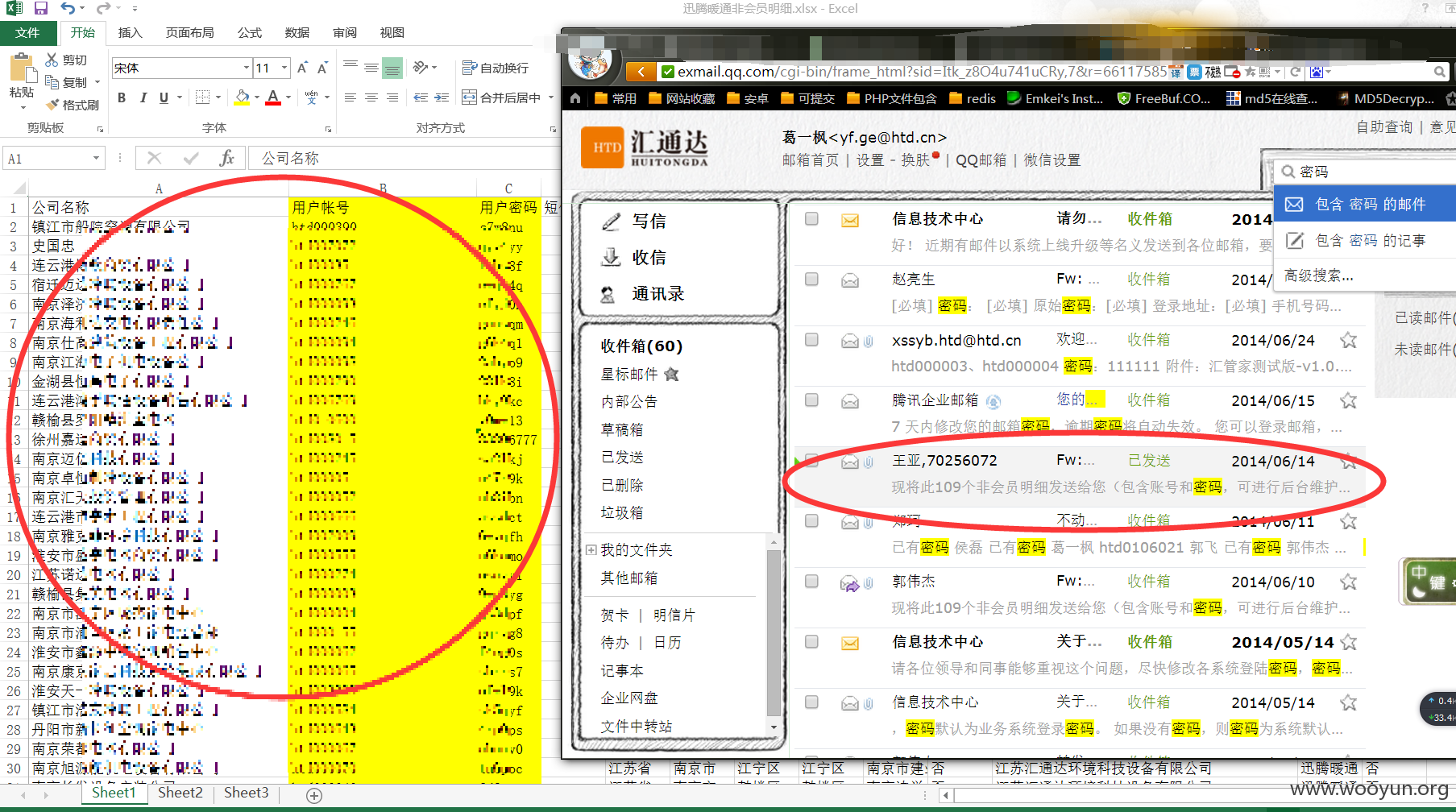Open the font size dropdown
1456x812 pixels.
tap(284, 68)
